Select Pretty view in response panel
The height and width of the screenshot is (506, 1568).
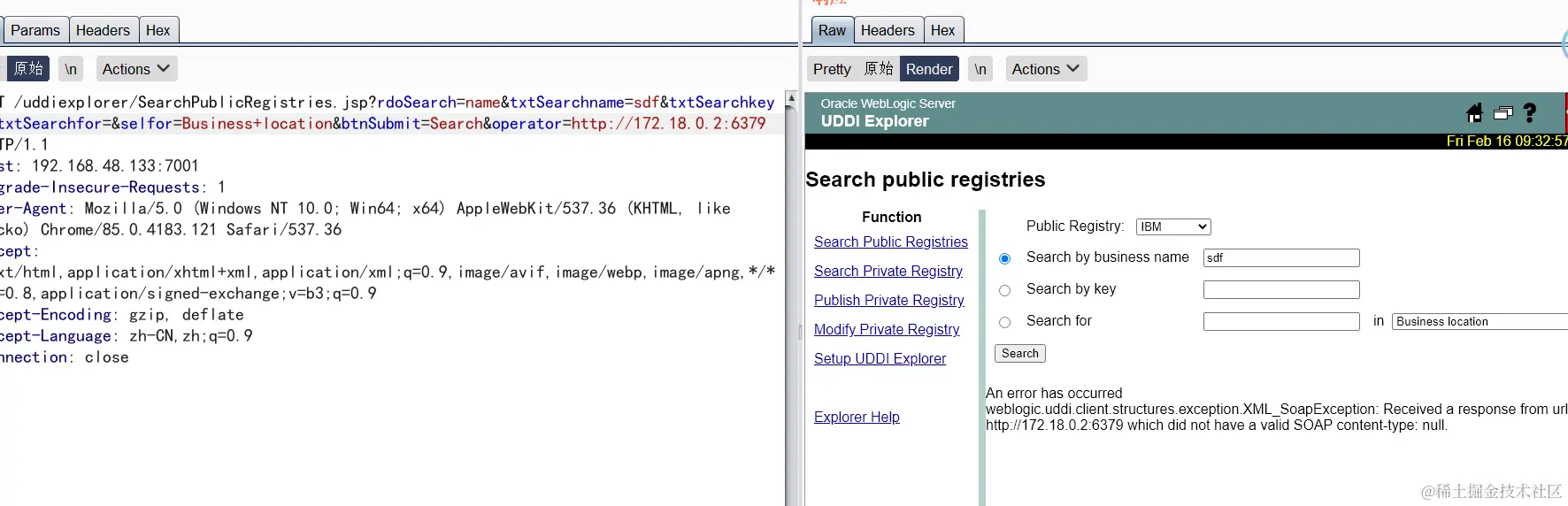point(832,69)
